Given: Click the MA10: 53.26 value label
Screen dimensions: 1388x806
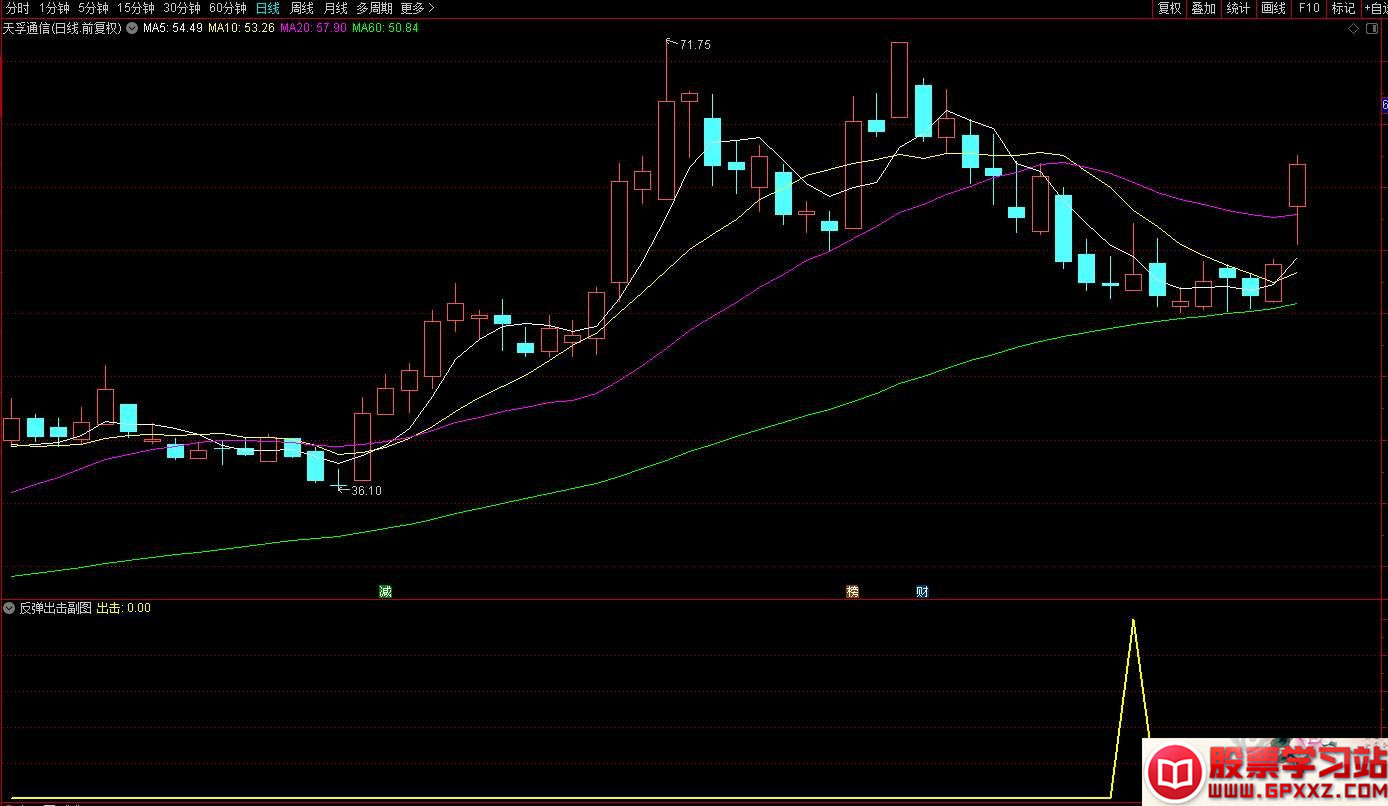Looking at the screenshot, I should 241,28.
